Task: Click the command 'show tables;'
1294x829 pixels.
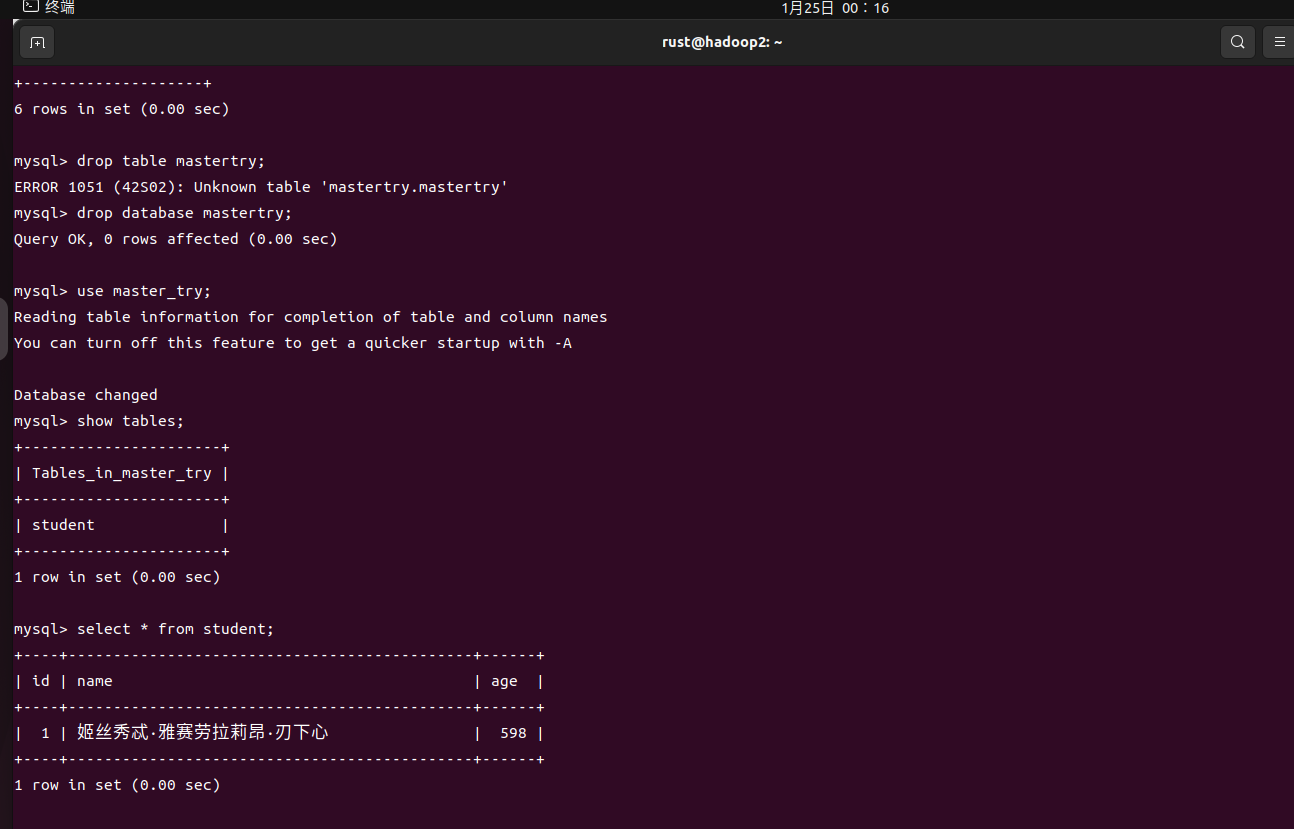Action: pos(131,421)
